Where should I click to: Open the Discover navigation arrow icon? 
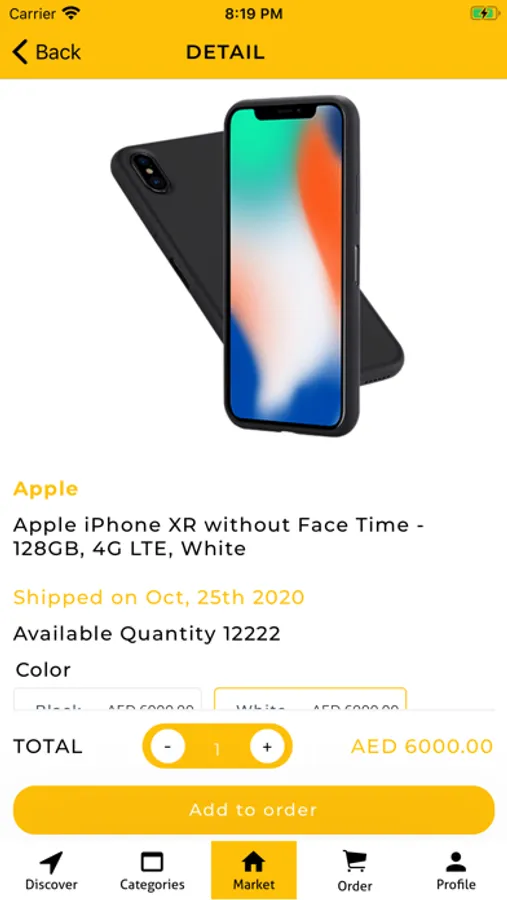[x=51, y=862]
